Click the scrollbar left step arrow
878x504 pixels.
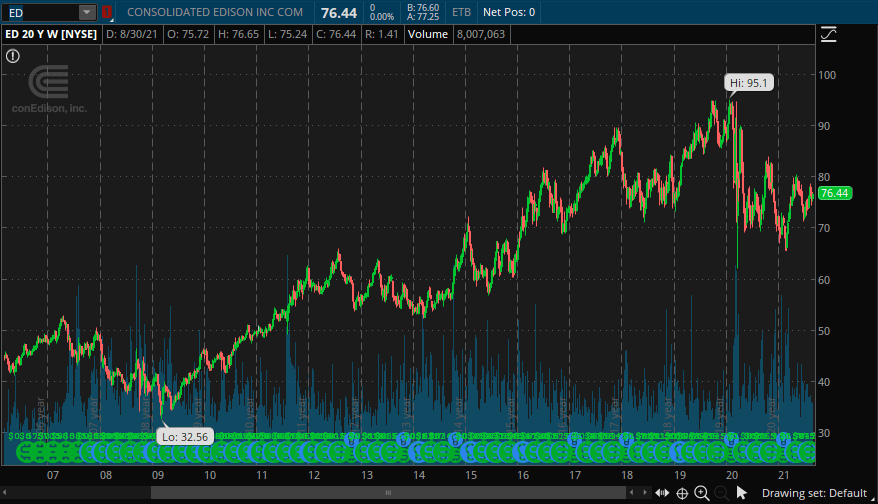click(632, 493)
